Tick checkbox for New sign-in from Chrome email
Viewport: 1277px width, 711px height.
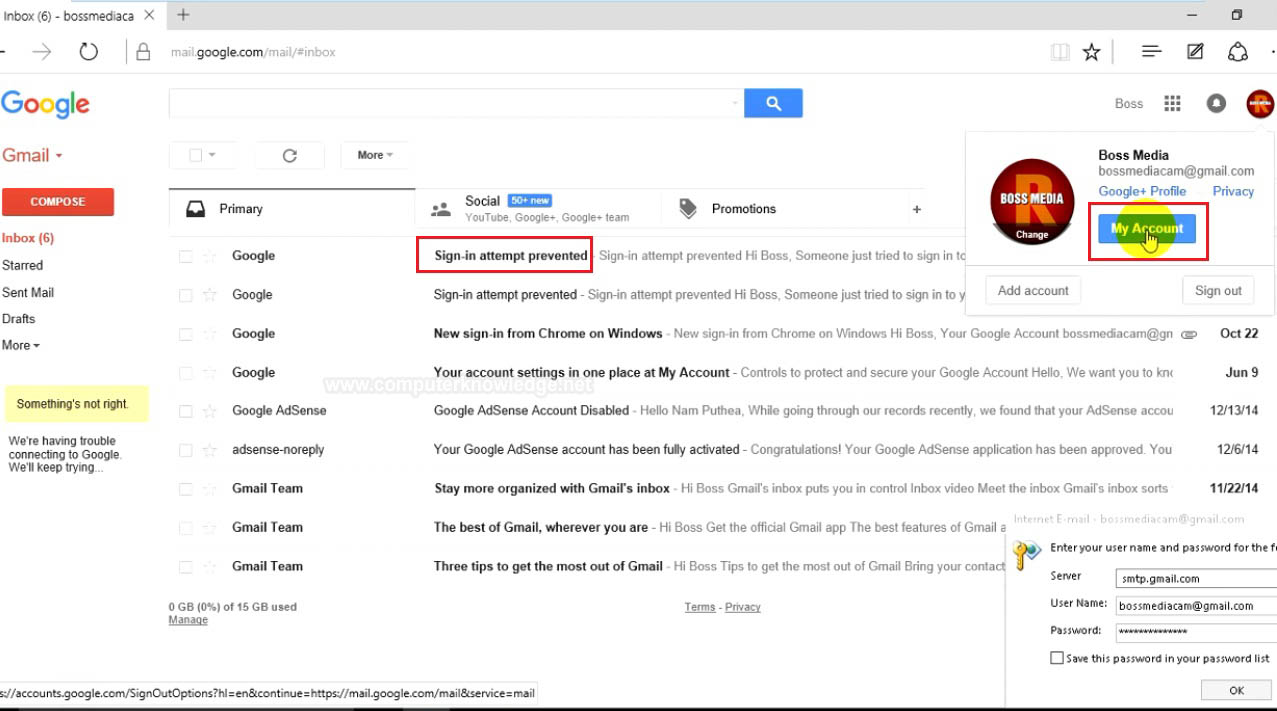click(x=185, y=334)
